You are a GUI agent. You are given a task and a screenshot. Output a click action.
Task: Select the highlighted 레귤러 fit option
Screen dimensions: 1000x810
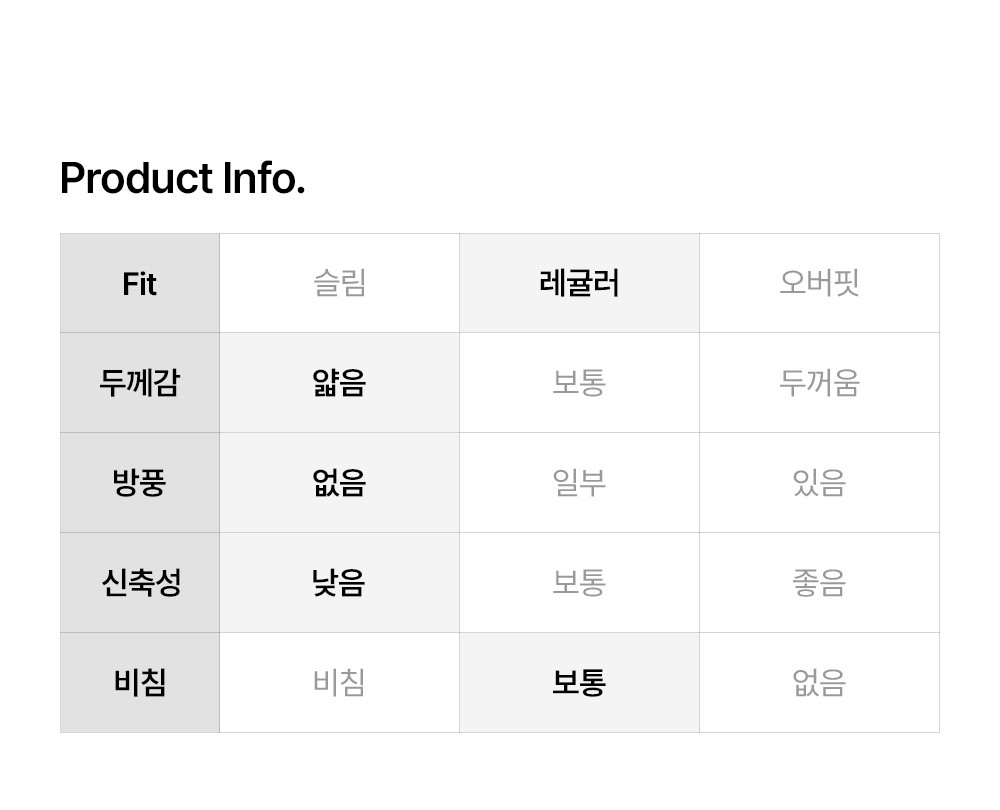tap(579, 284)
